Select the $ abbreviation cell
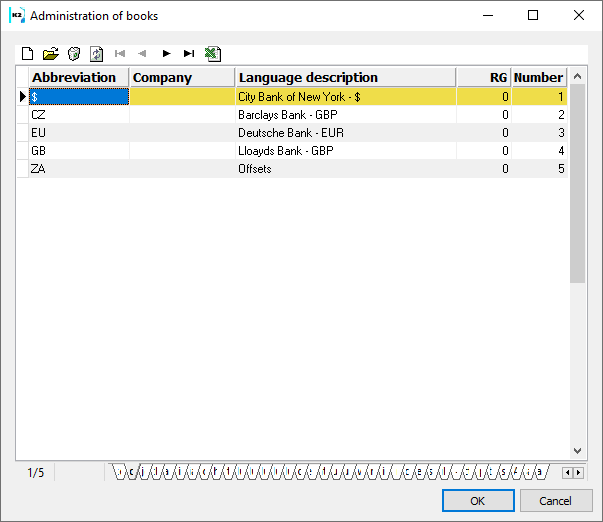Screen dimensions: 603x522 point(79,97)
